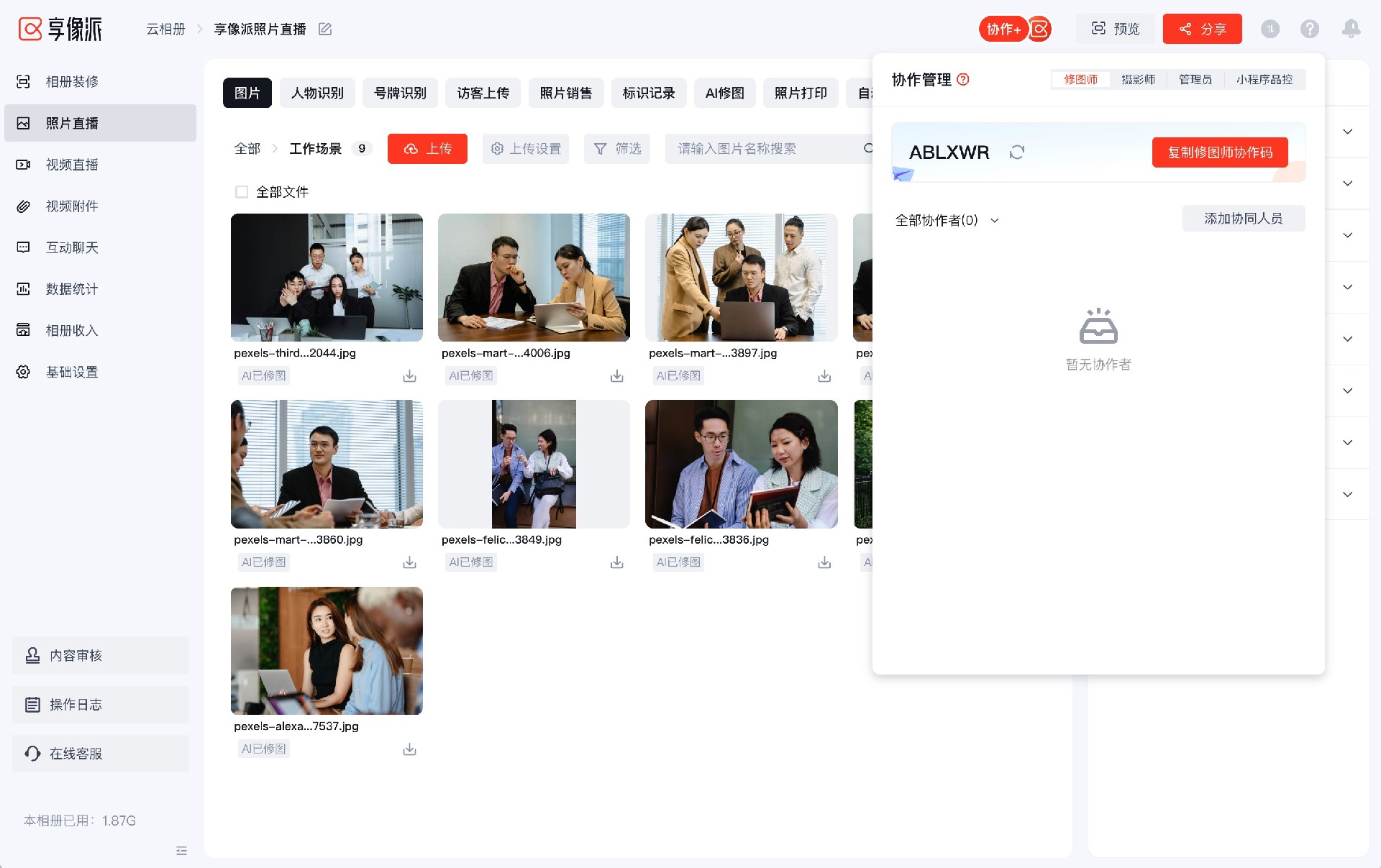The height and width of the screenshot is (868, 1381).
Task: Click the help icon beside 协作管理 title
Action: click(x=963, y=80)
